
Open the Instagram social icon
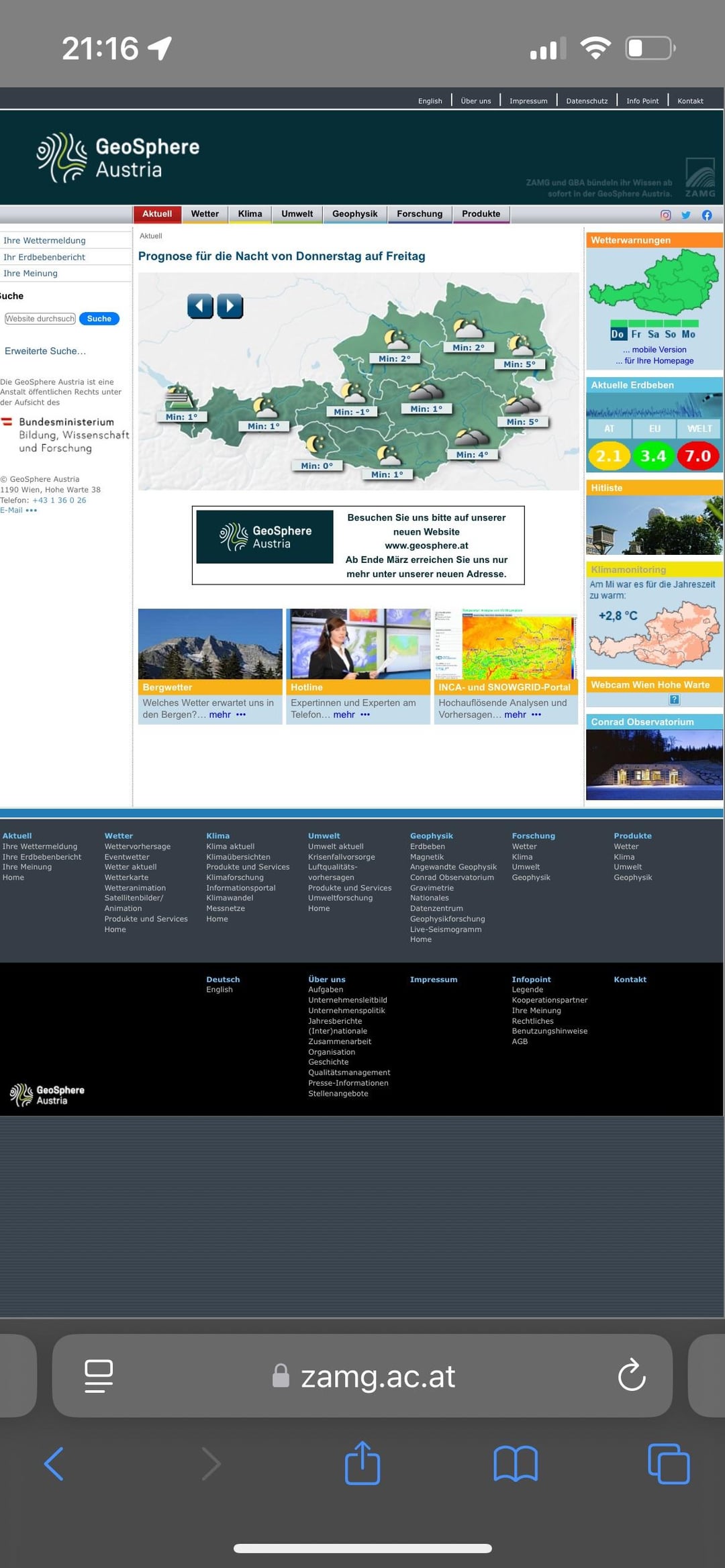click(x=665, y=215)
